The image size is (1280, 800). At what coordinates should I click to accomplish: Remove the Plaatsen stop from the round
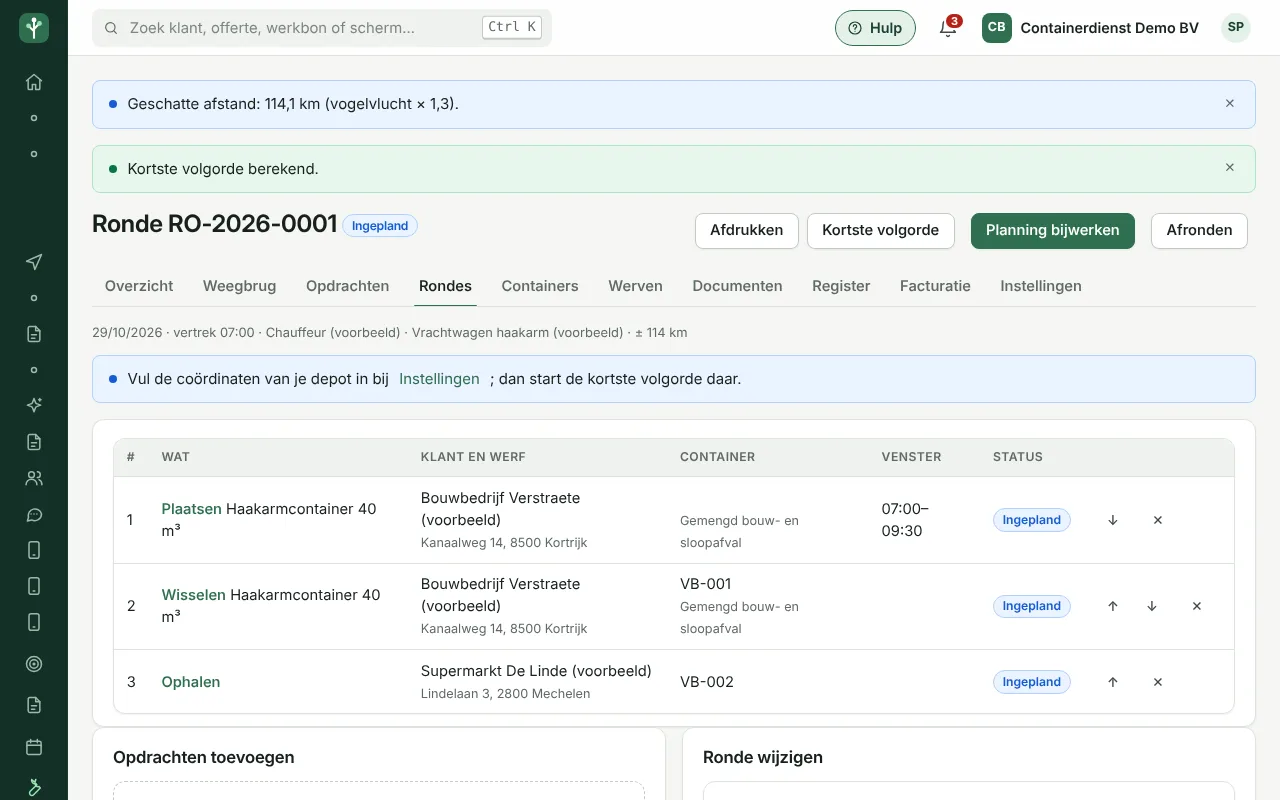click(1158, 520)
